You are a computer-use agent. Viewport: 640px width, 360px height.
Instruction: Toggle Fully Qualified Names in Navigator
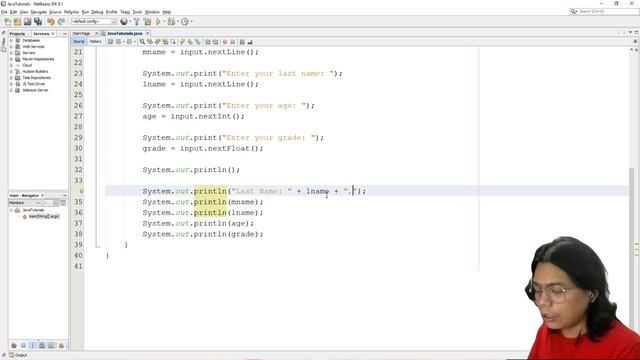tap(51, 346)
